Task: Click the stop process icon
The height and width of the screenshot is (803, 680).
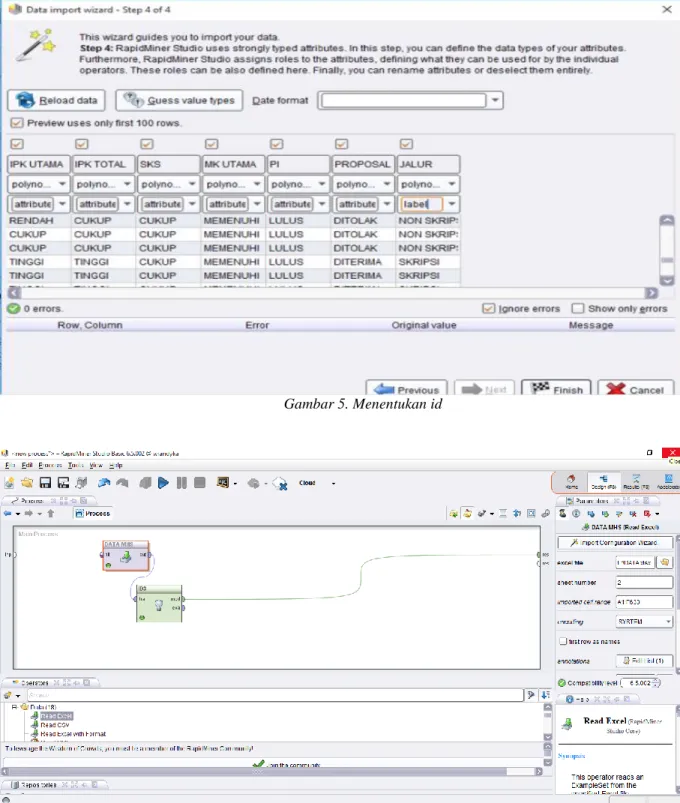Action: (200, 483)
